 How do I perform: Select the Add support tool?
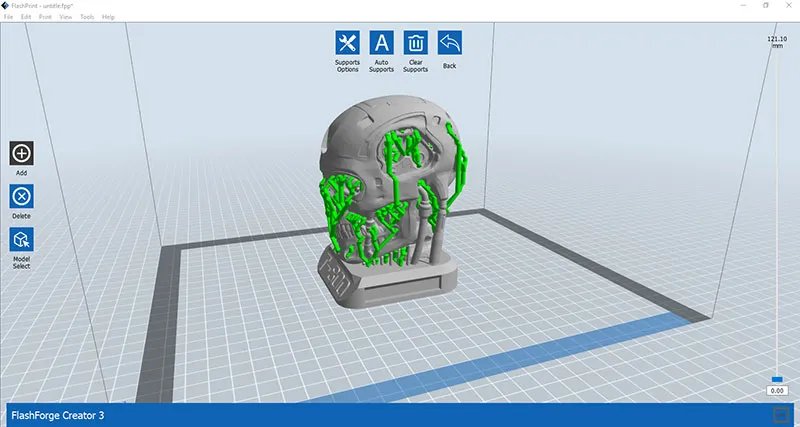pos(21,153)
